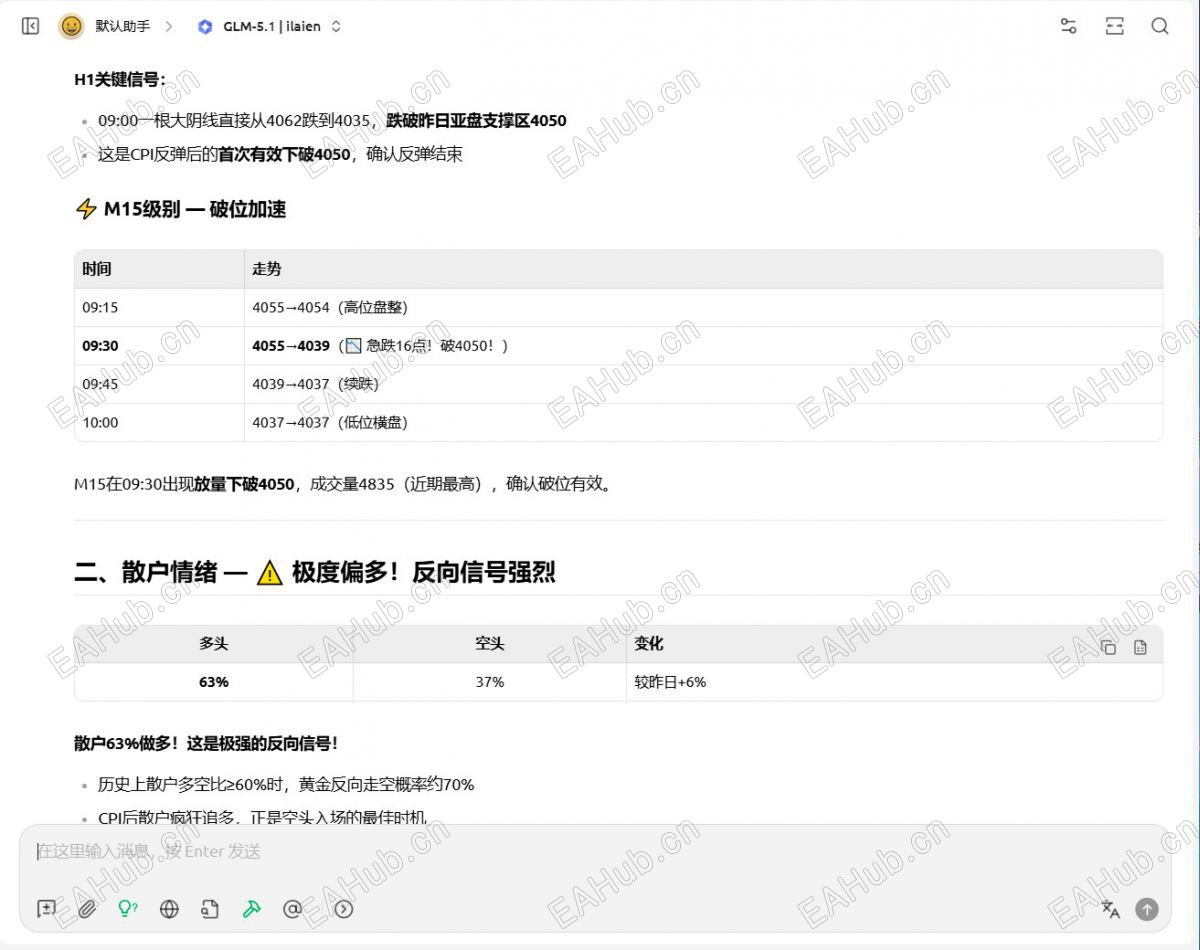Click the warning triangle emoji in heading
Viewport: 1200px width, 950px height.
click(270, 573)
